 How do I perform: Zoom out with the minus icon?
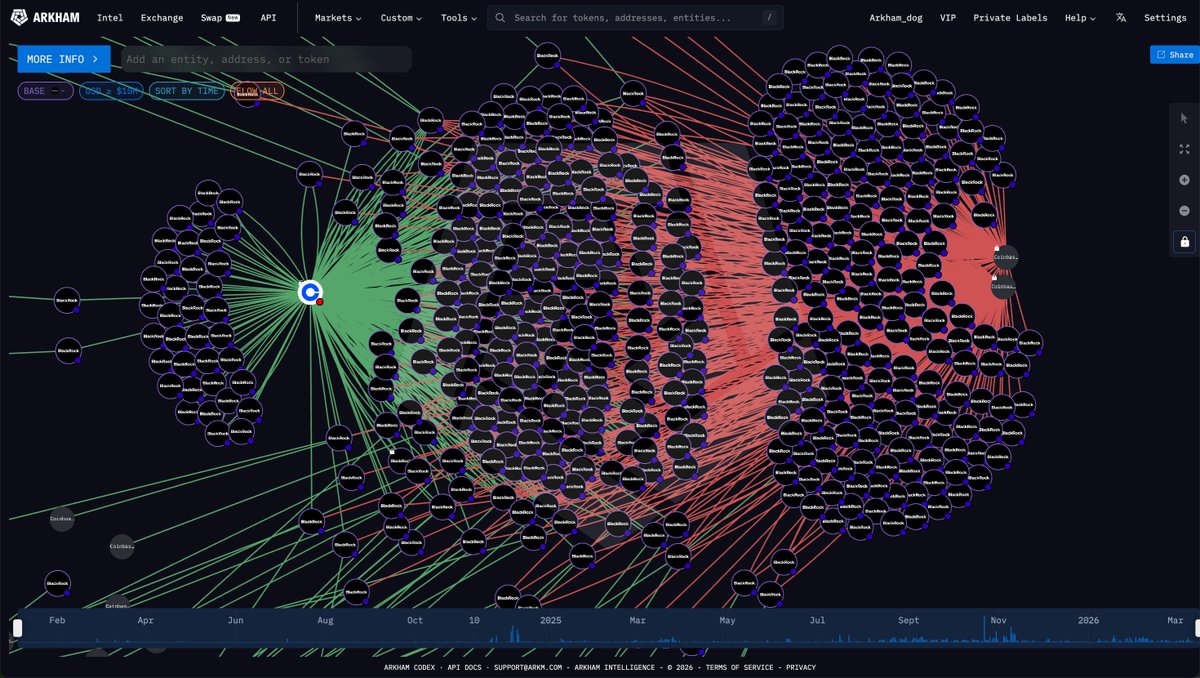[1184, 211]
